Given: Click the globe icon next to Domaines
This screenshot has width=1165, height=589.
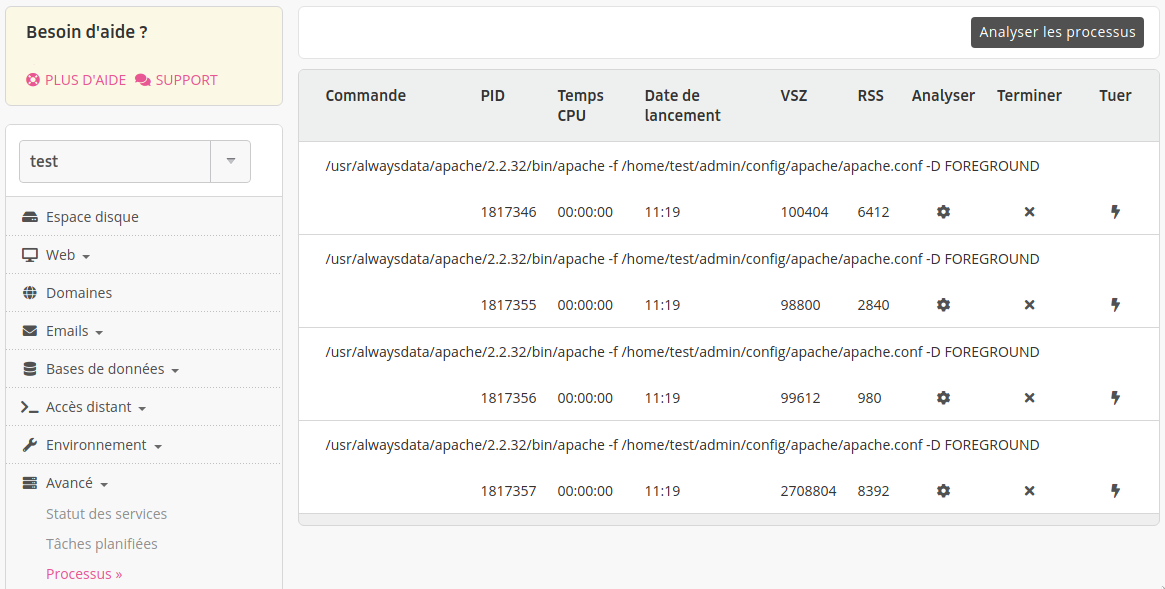Looking at the screenshot, I should pyautogui.click(x=30, y=292).
